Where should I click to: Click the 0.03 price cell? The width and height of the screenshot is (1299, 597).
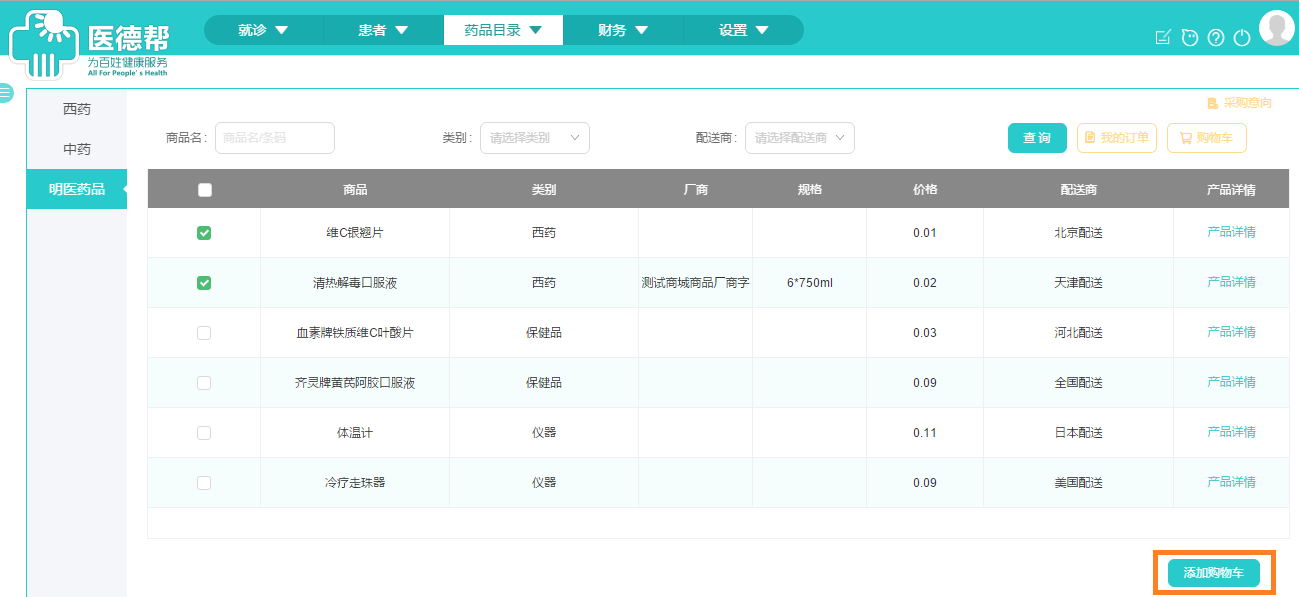(x=925, y=333)
